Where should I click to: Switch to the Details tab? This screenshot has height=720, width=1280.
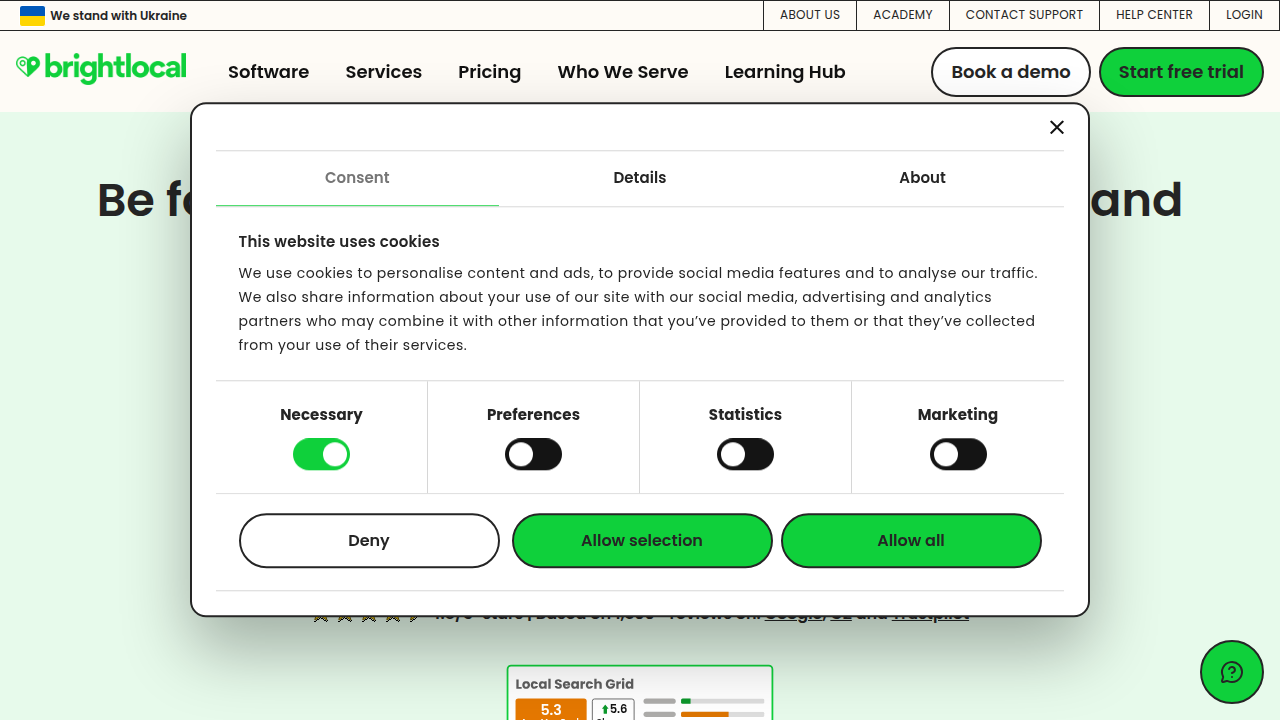(x=639, y=177)
